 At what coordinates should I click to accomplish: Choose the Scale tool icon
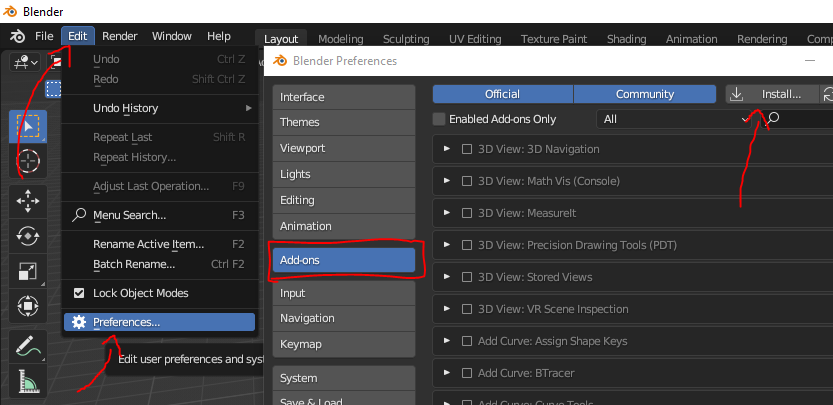tap(28, 271)
